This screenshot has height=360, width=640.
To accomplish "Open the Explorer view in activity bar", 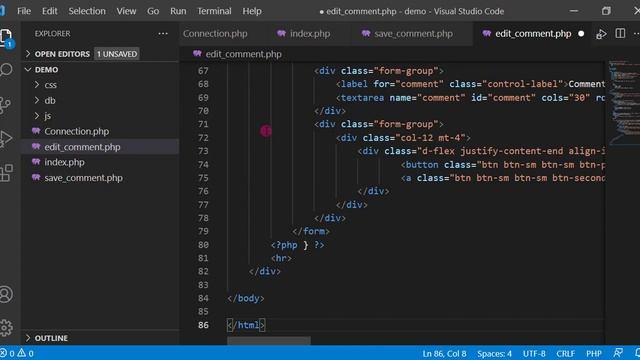I will [7, 38].
